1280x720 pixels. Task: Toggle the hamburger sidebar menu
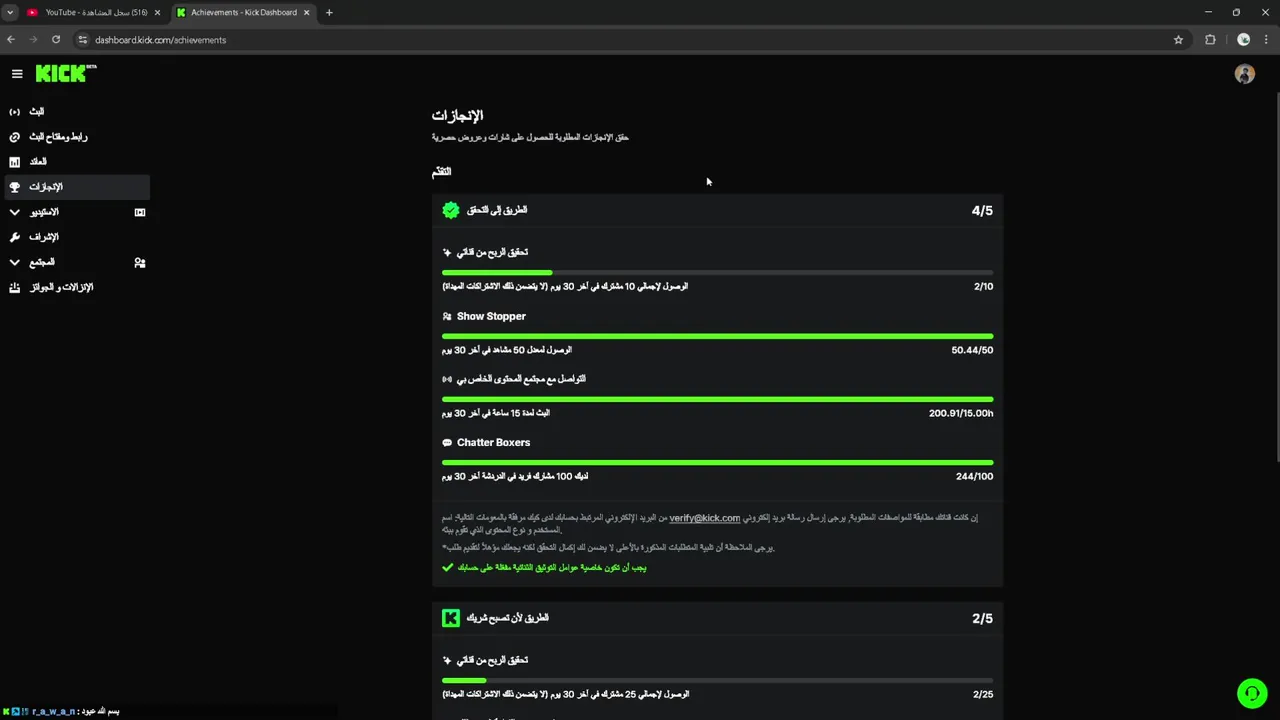point(17,73)
